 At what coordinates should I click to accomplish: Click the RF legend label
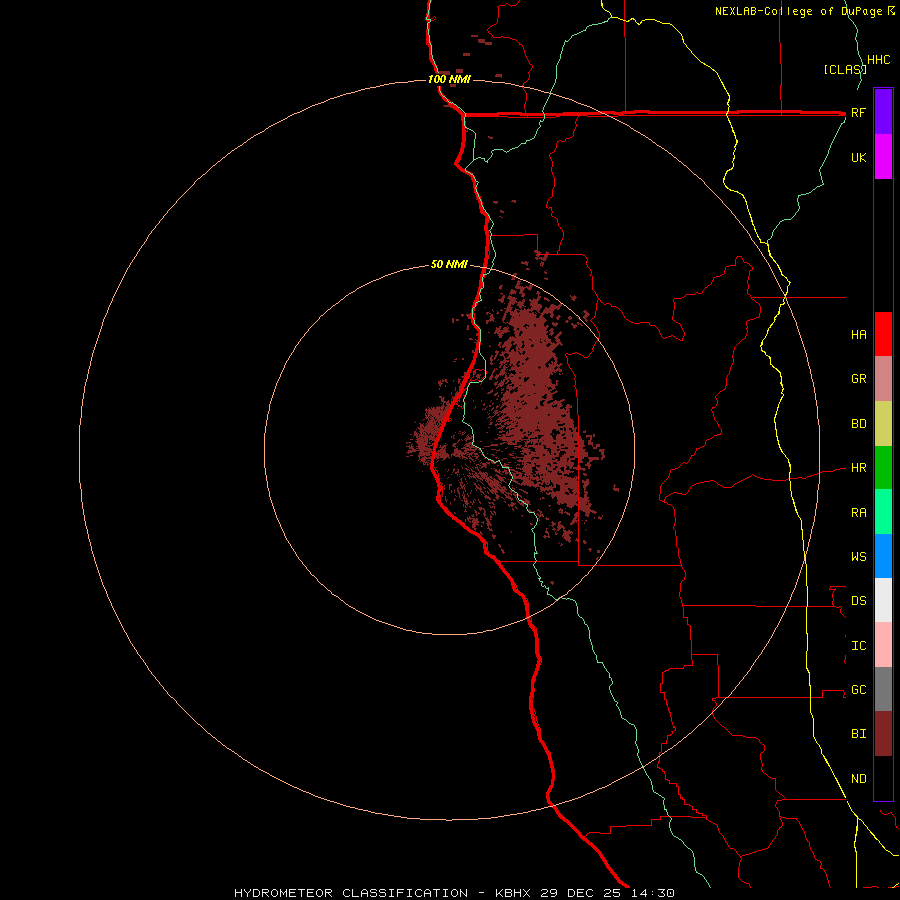pos(859,113)
